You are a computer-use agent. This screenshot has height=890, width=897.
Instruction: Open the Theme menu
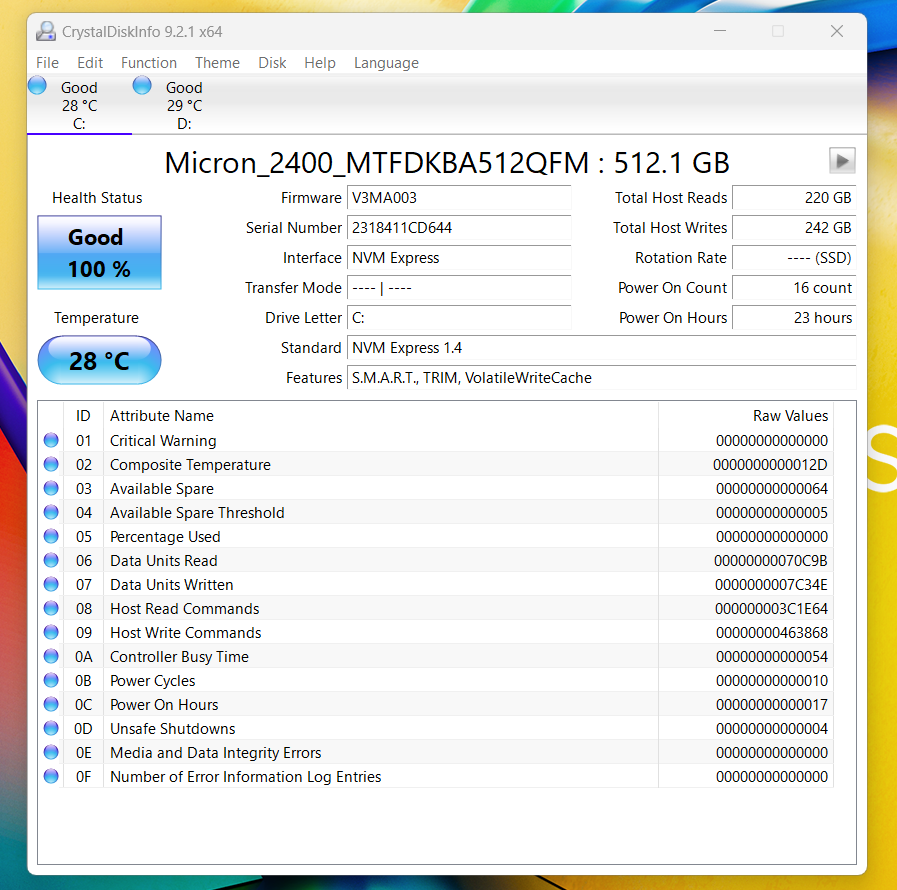(x=217, y=63)
